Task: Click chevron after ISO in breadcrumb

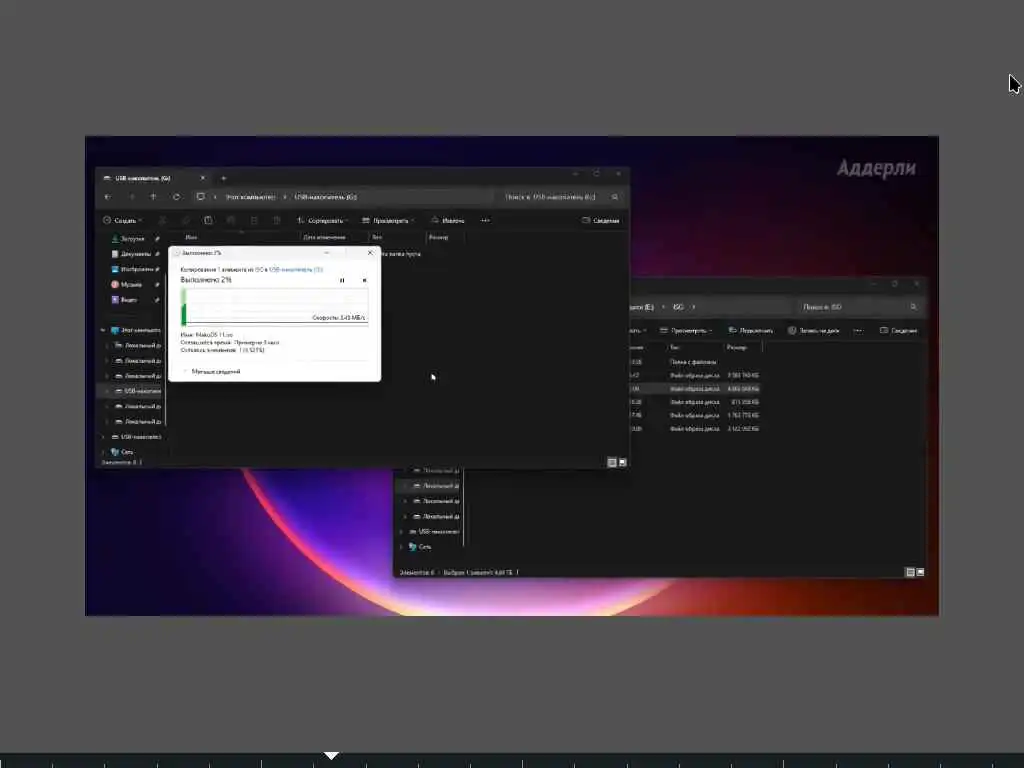Action: (694, 307)
